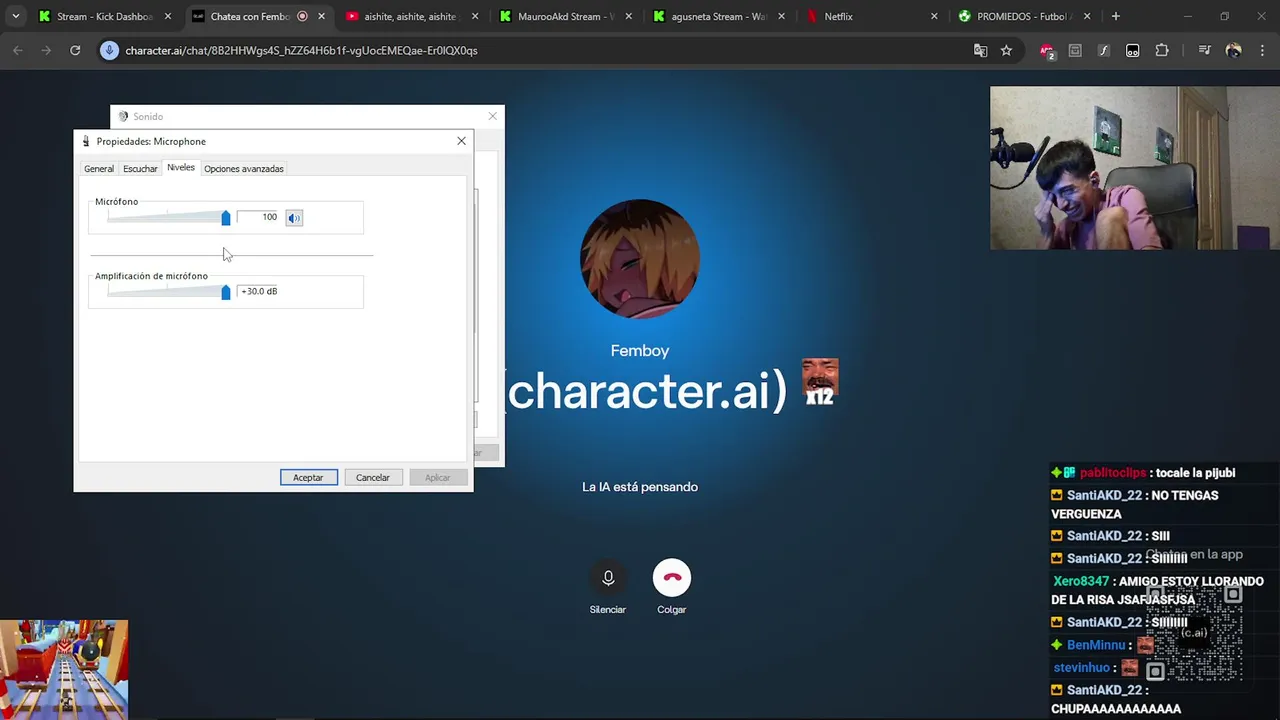Open the Opciones avanzadas tab
1280x720 pixels.
[x=244, y=169]
